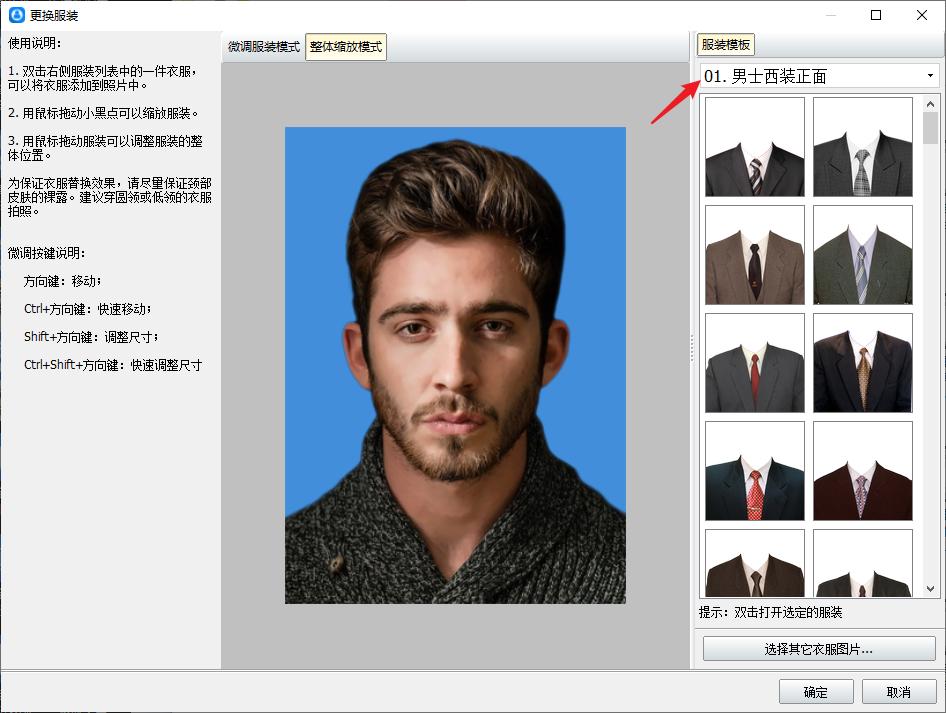
Task: Select the brown suit with dark tie template
Action: click(753, 254)
